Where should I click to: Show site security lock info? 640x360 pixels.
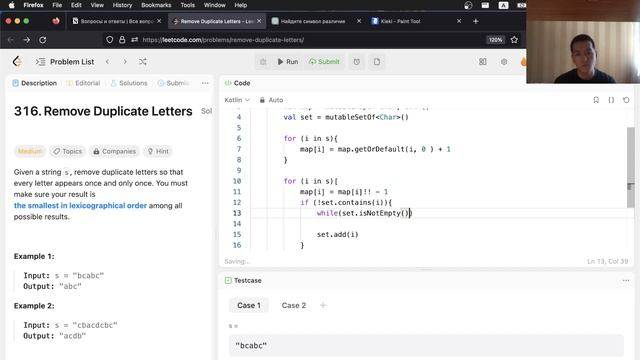tap(122, 40)
